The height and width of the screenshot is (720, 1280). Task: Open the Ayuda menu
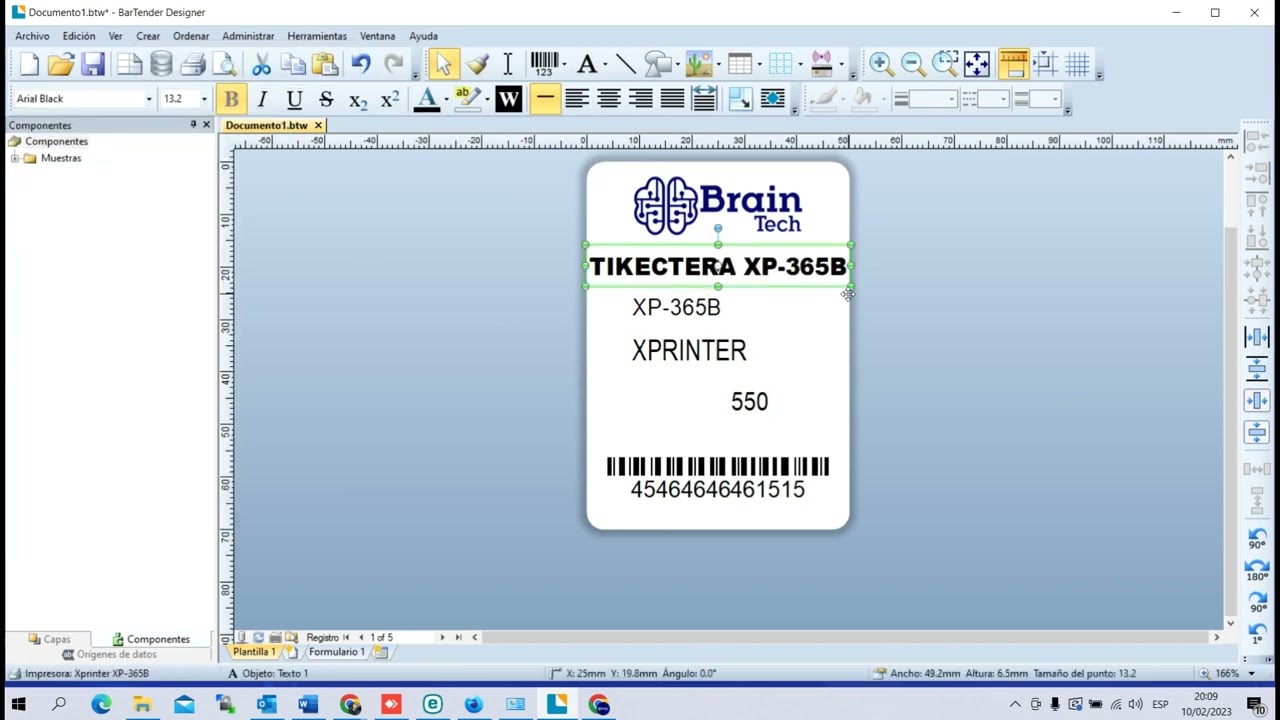click(423, 36)
